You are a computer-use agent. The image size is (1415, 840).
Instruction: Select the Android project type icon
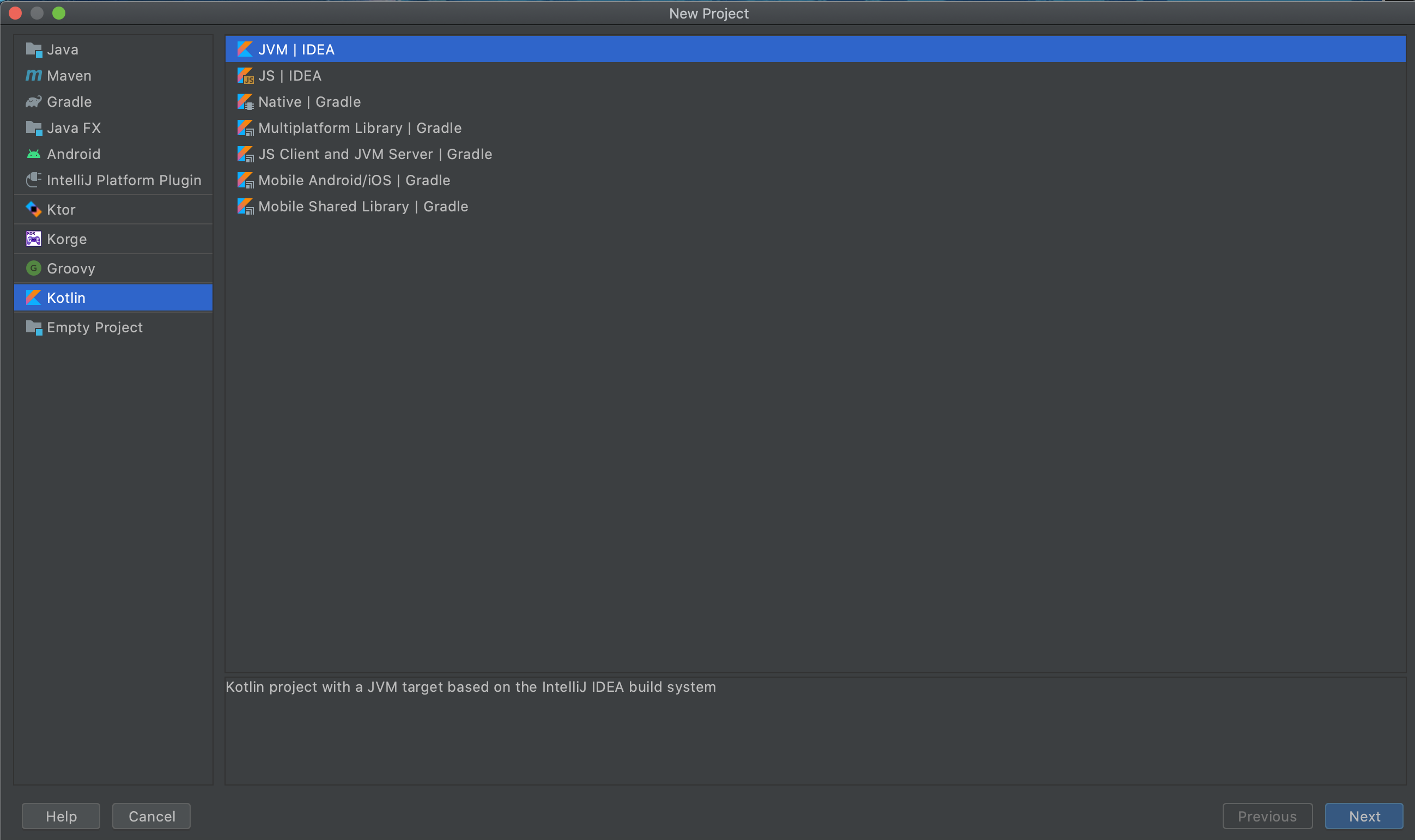(x=34, y=153)
